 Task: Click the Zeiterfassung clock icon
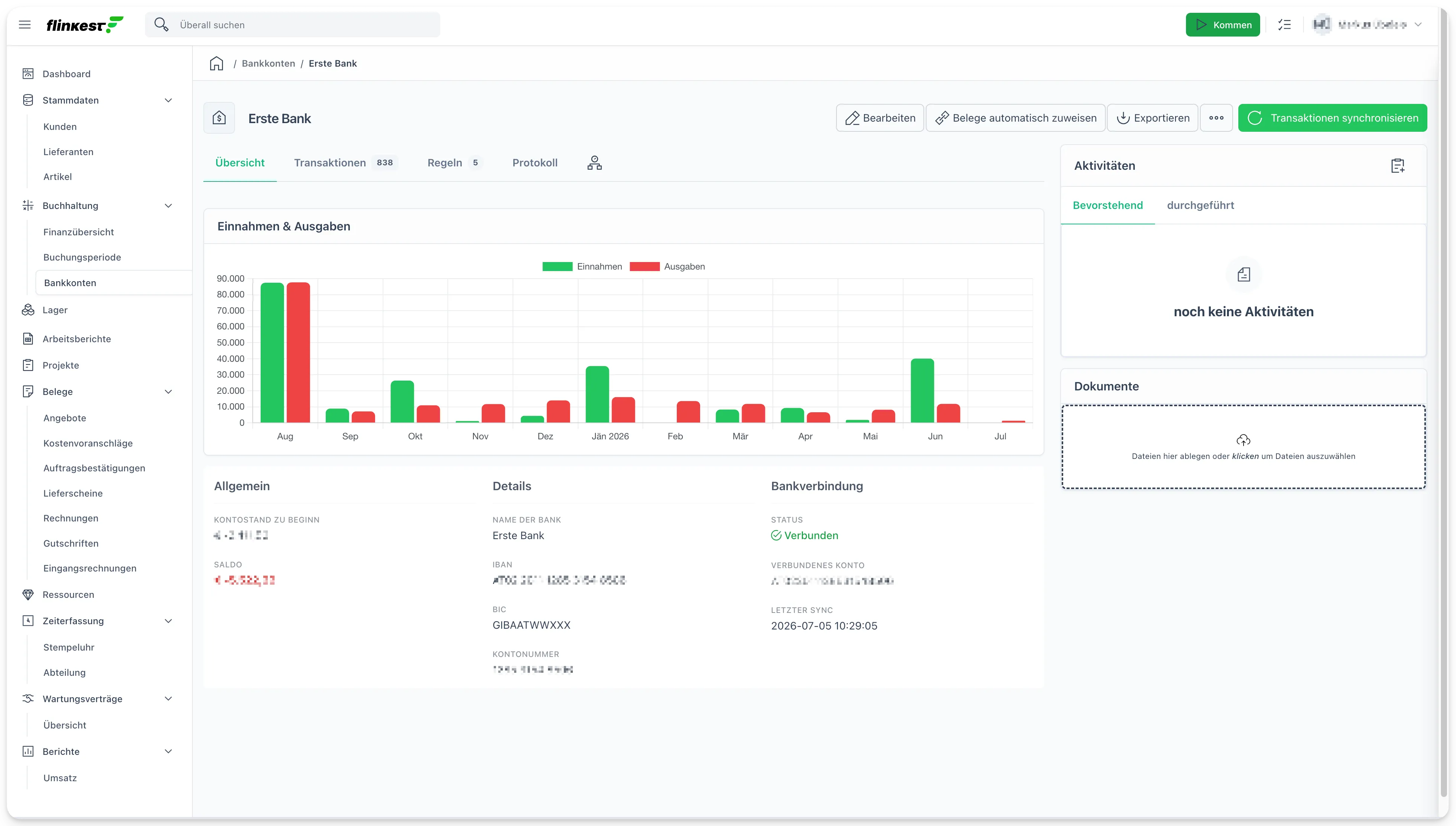coord(28,621)
